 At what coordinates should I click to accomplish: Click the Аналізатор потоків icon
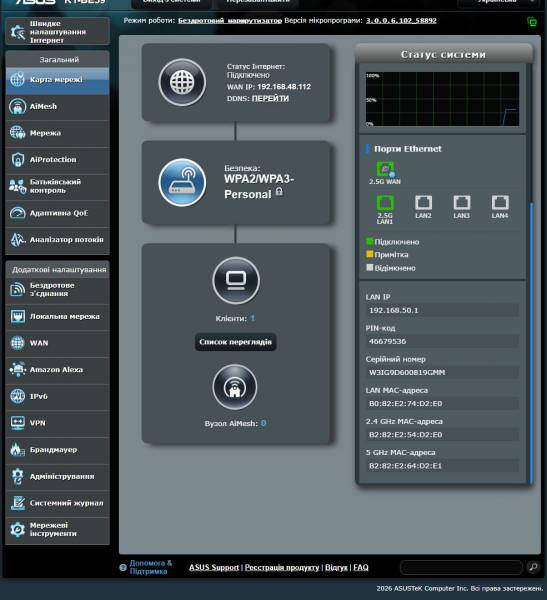(x=17, y=240)
